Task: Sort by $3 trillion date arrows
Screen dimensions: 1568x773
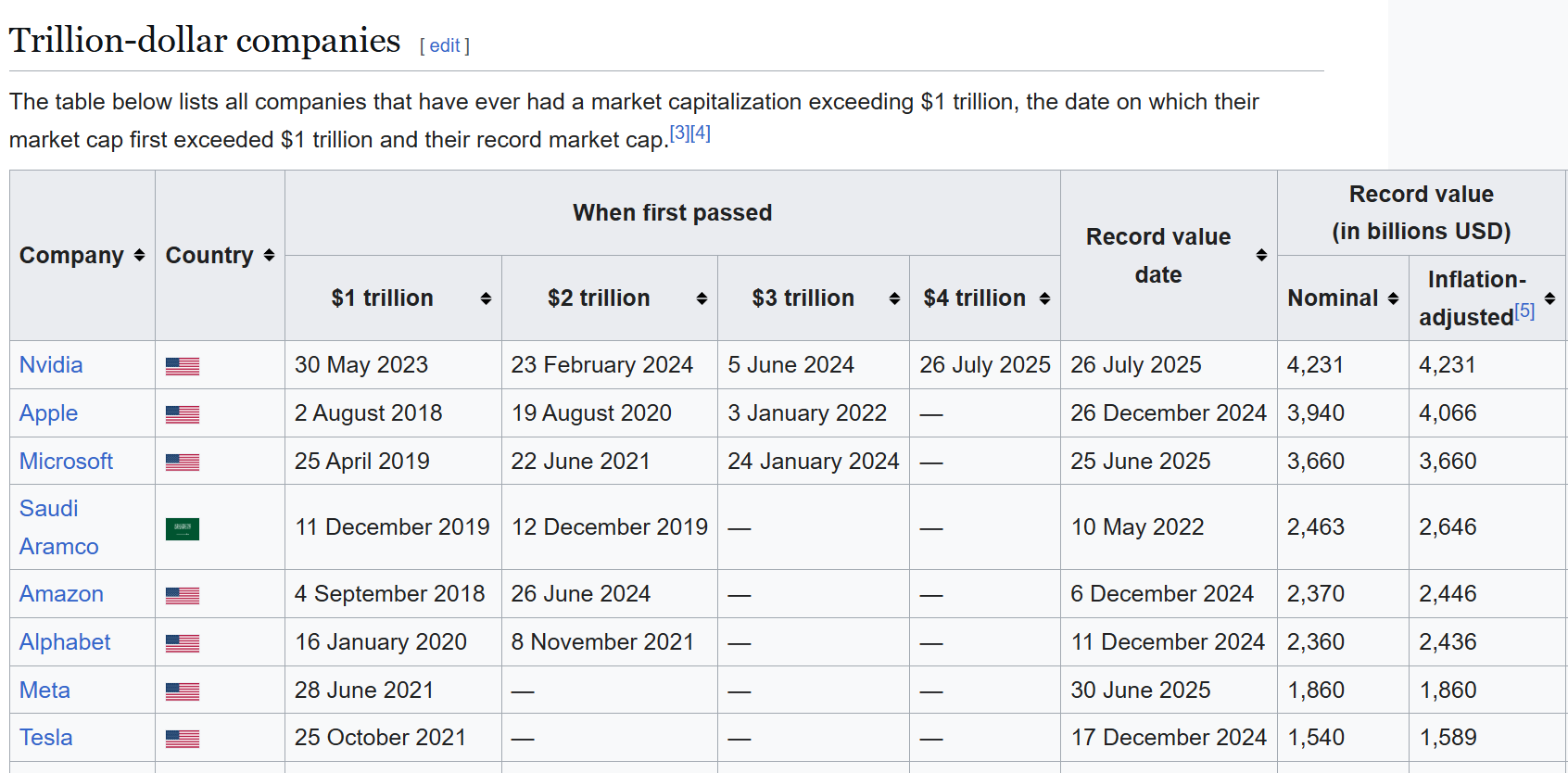Action: (894, 298)
